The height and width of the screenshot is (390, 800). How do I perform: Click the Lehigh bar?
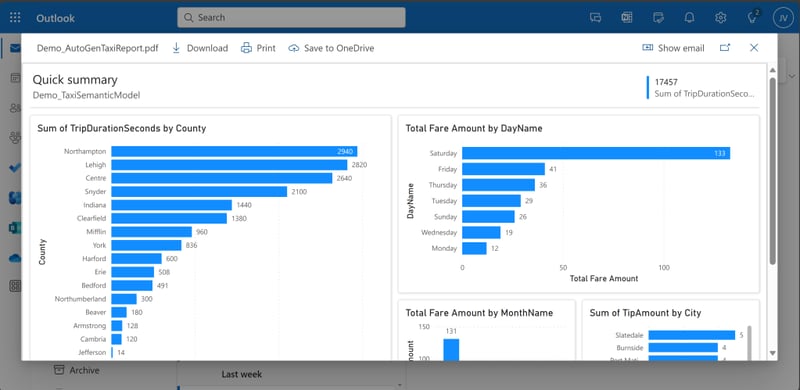pos(229,165)
